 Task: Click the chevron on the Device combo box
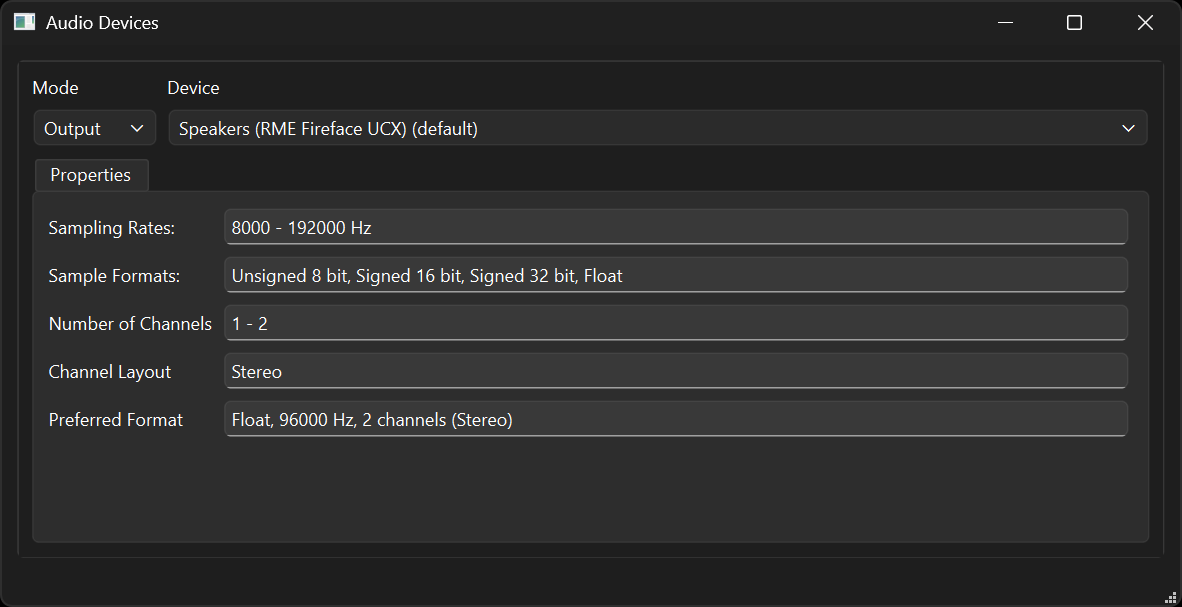1127,128
